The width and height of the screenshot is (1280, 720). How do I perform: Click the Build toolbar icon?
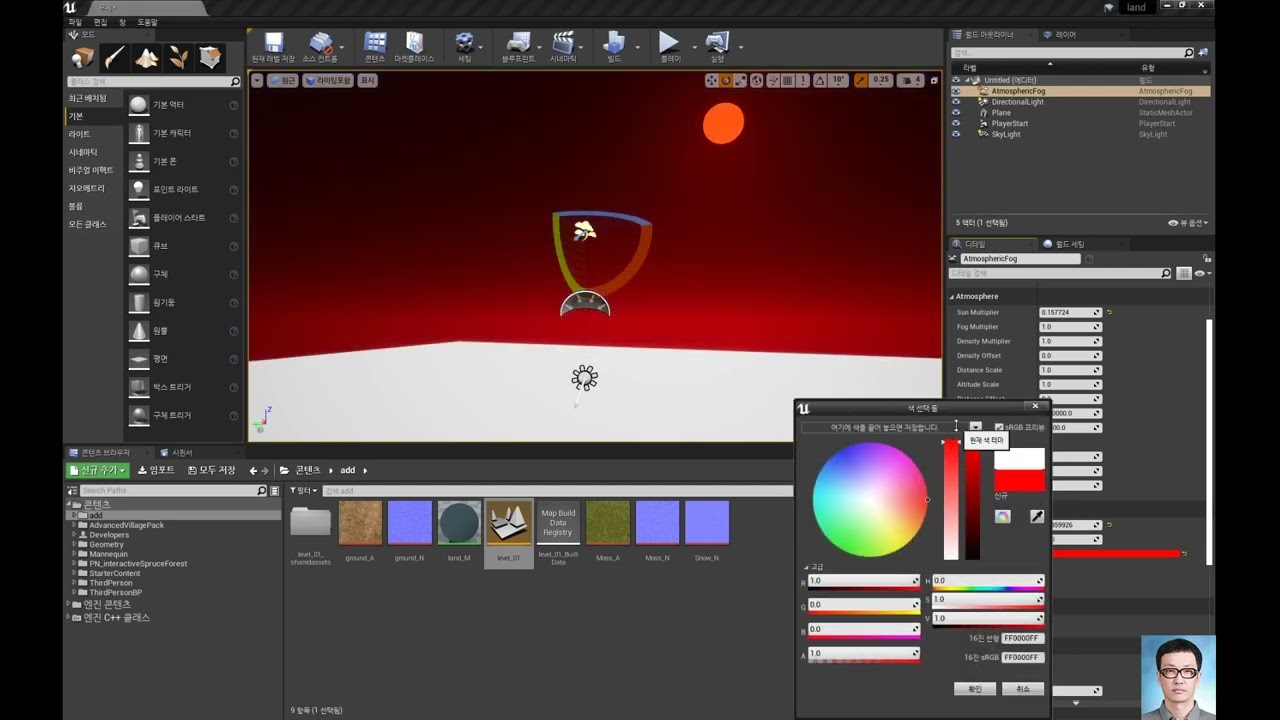pyautogui.click(x=614, y=45)
